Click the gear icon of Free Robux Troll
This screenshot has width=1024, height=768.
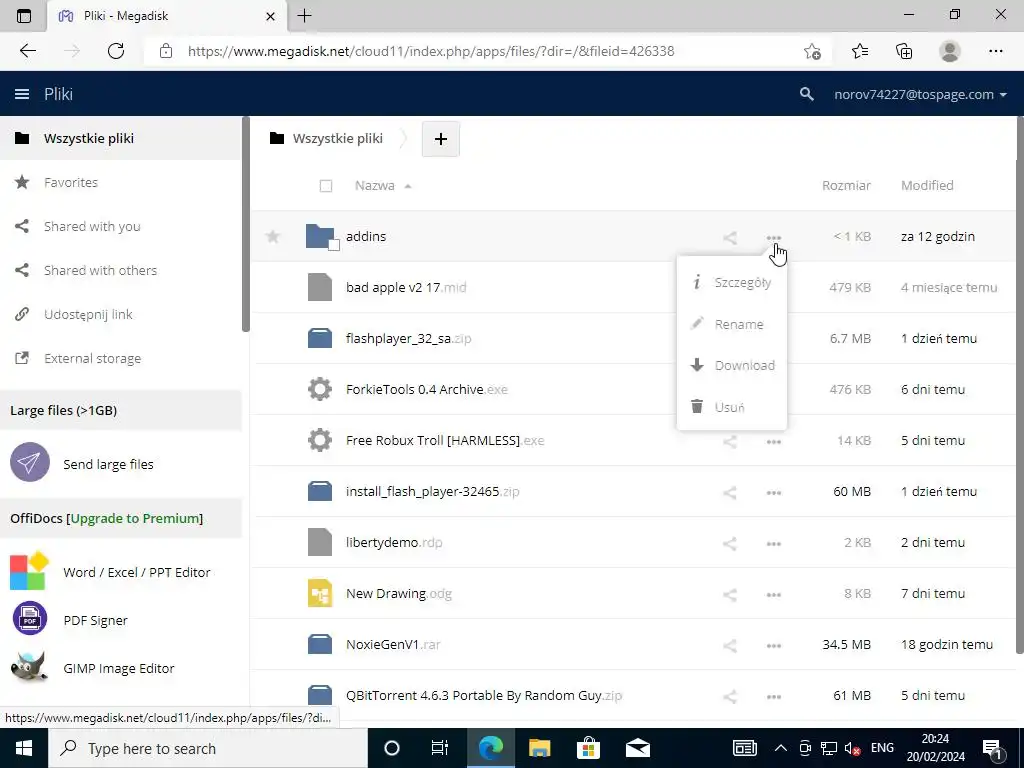tap(320, 440)
